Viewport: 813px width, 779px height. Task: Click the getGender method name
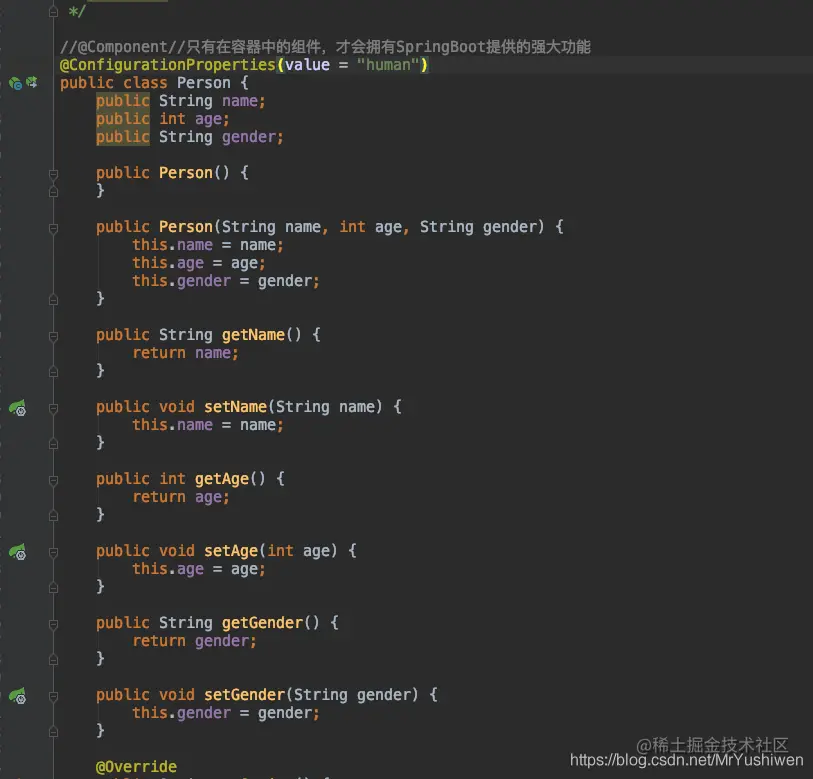pyautogui.click(x=262, y=623)
